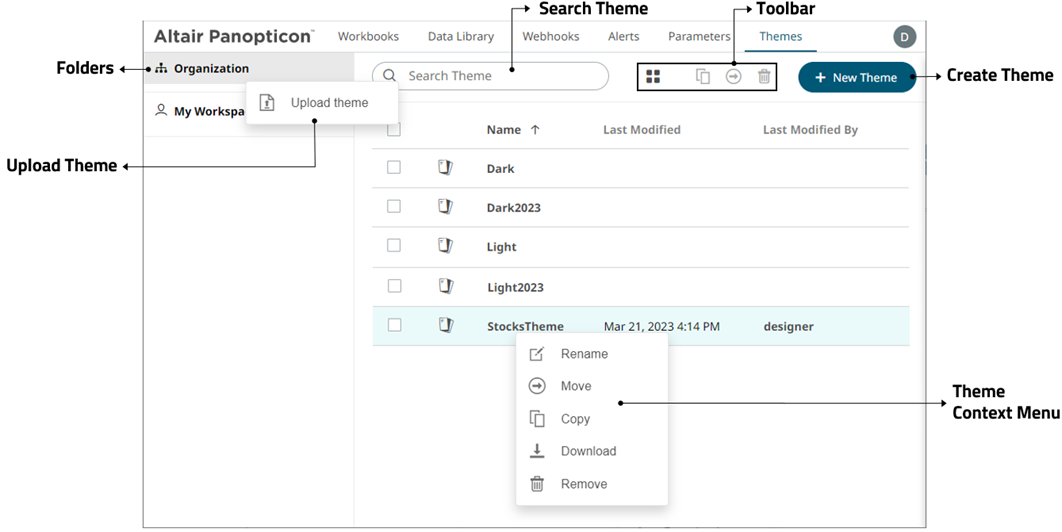Choose Download from the context menu
Image resolution: width=1062 pixels, height=532 pixels.
588,451
